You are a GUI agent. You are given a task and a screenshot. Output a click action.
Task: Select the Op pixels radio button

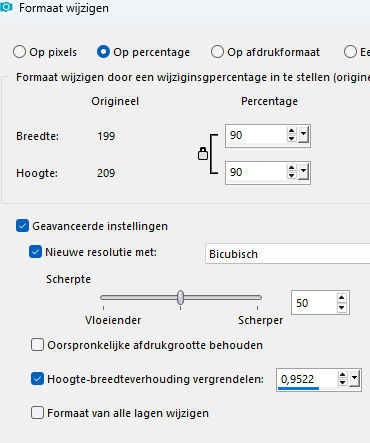[19, 52]
